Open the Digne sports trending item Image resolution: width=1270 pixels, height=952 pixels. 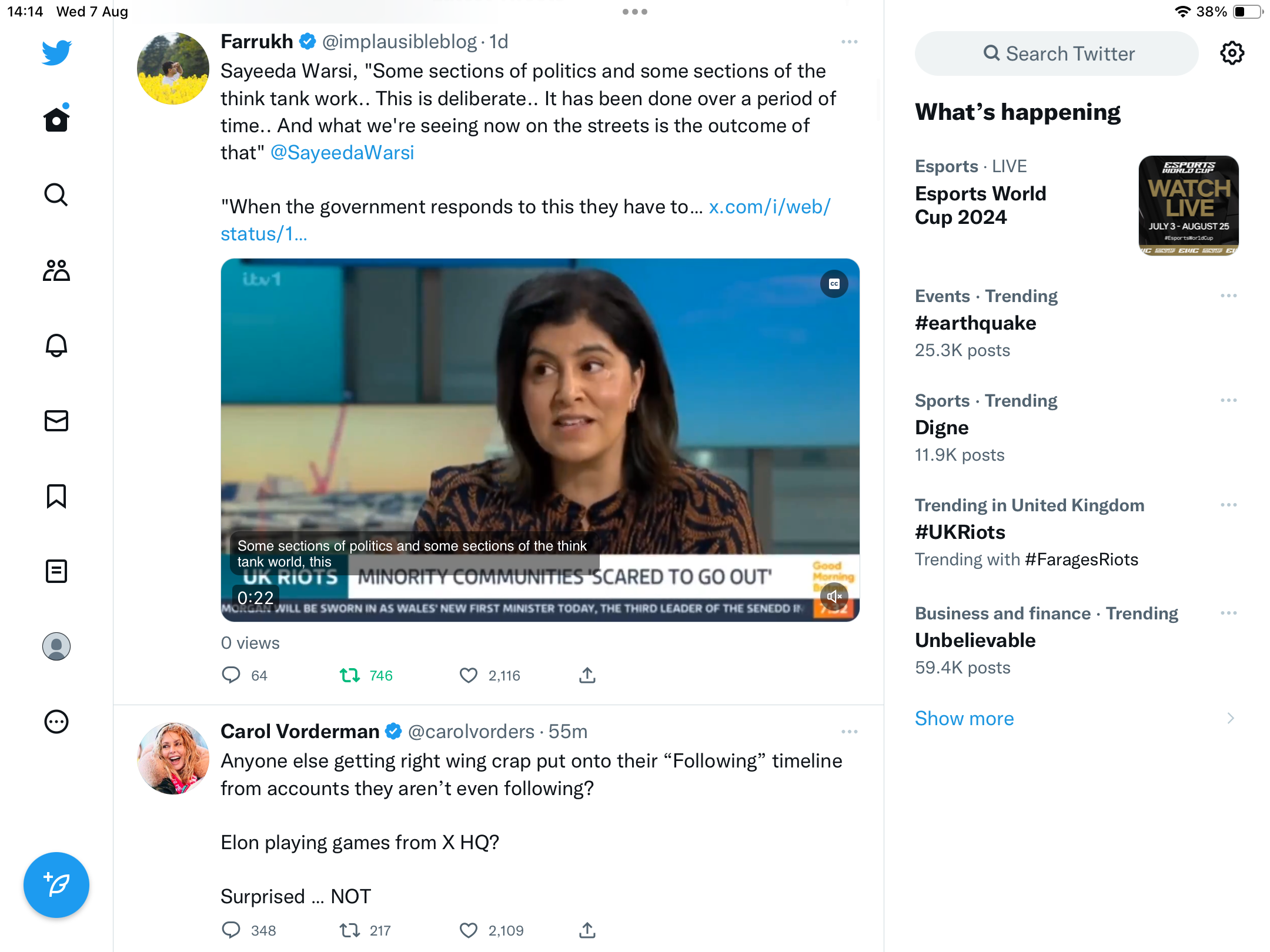(942, 427)
